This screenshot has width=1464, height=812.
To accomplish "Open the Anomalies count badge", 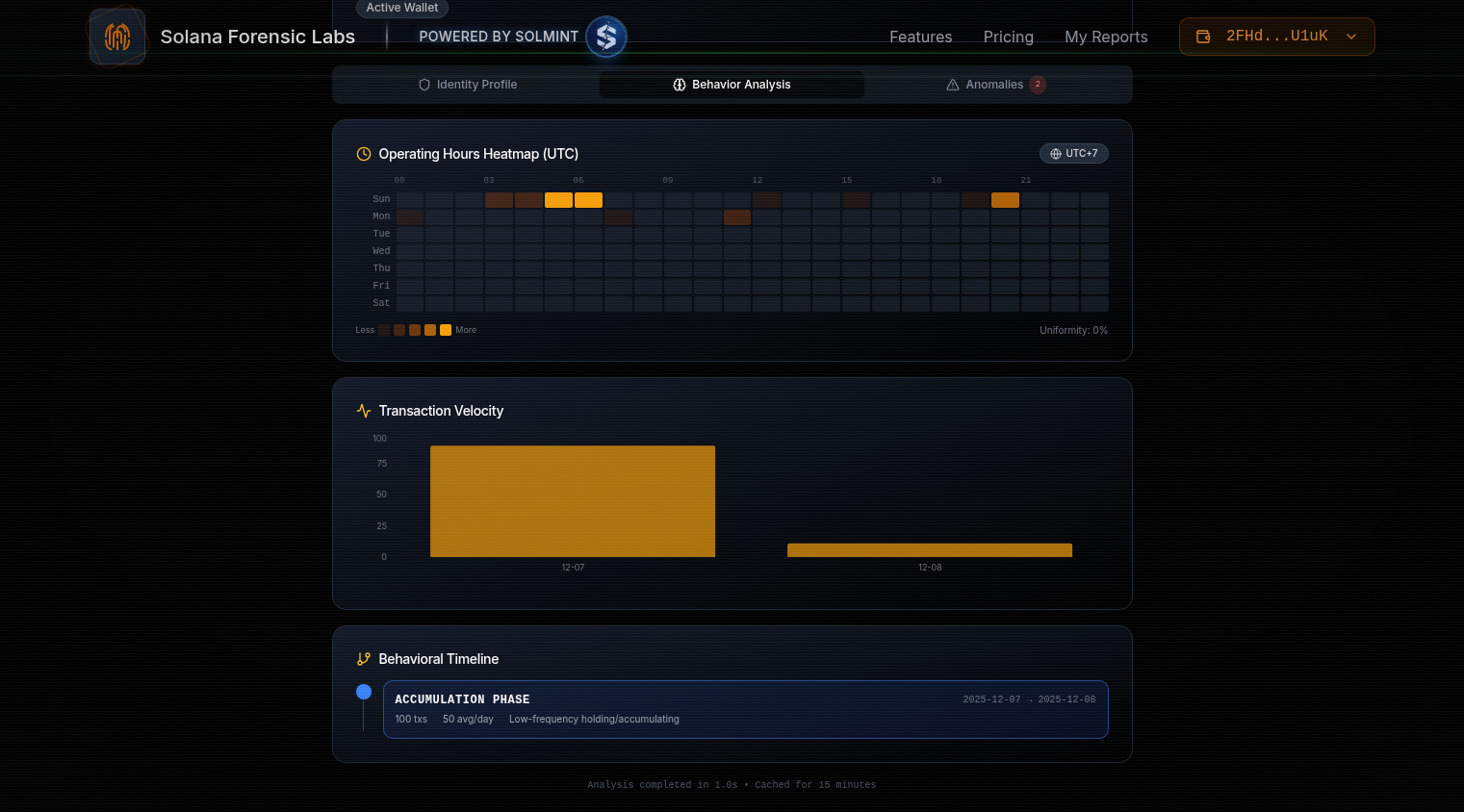I will (x=1038, y=85).
